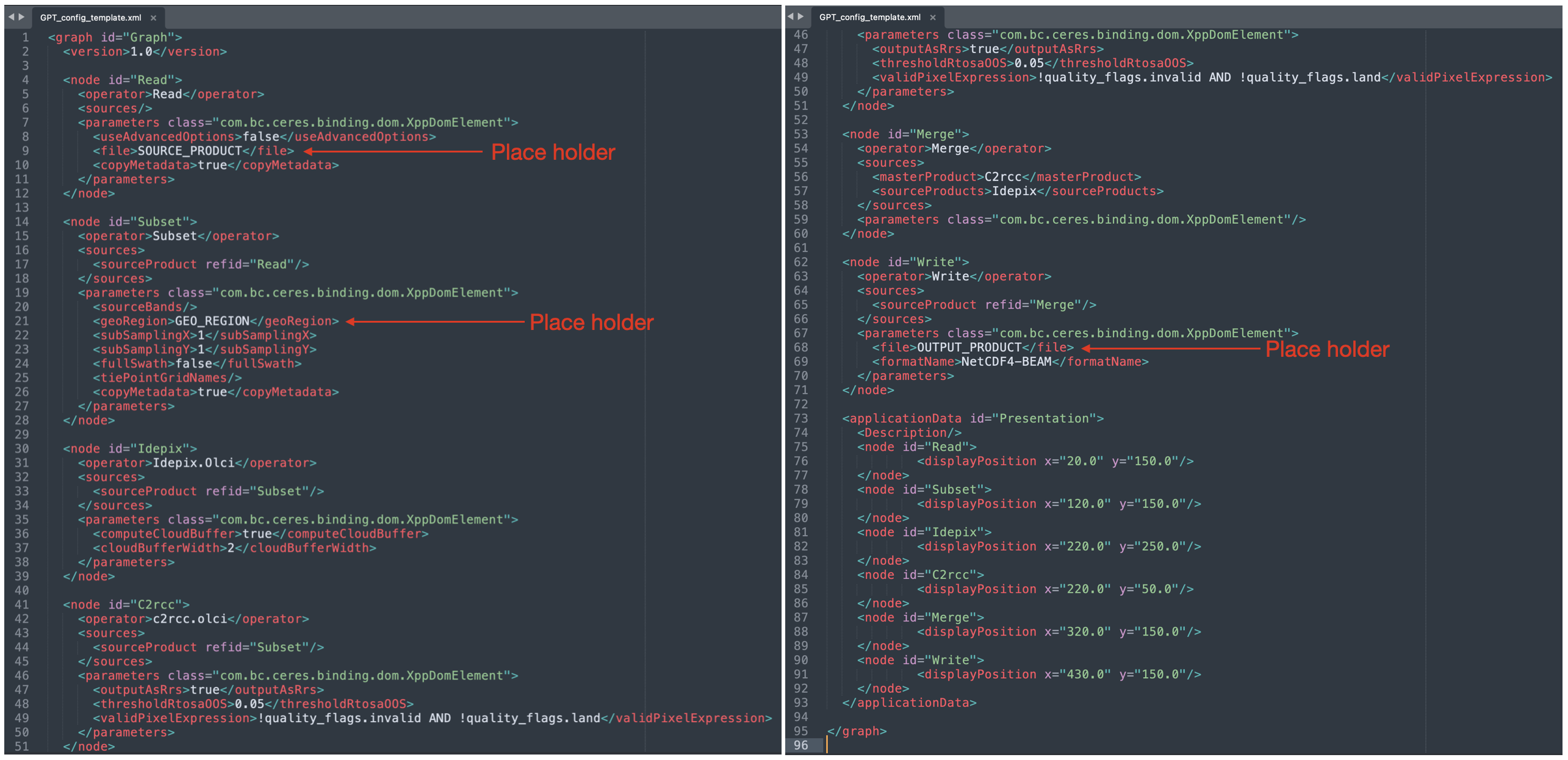Click line number 21 in left gutter
This screenshot has height=760, width=1568.
[22, 321]
